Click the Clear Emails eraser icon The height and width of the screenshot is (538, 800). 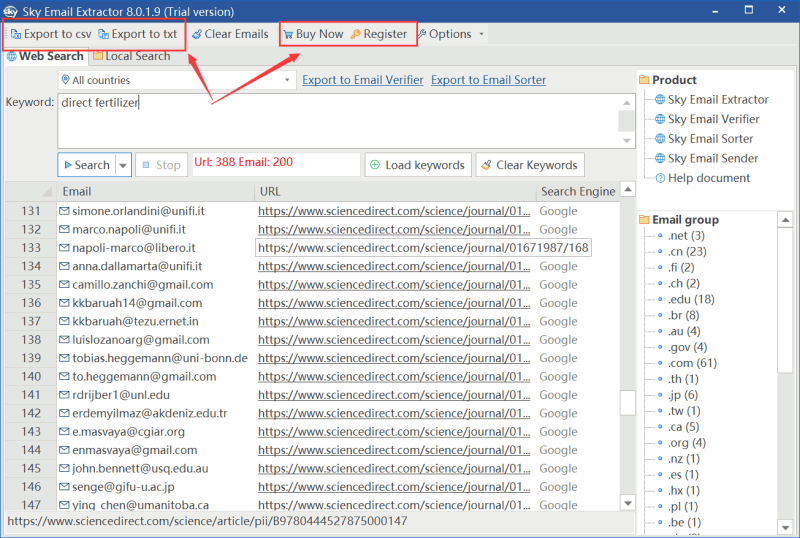198,34
